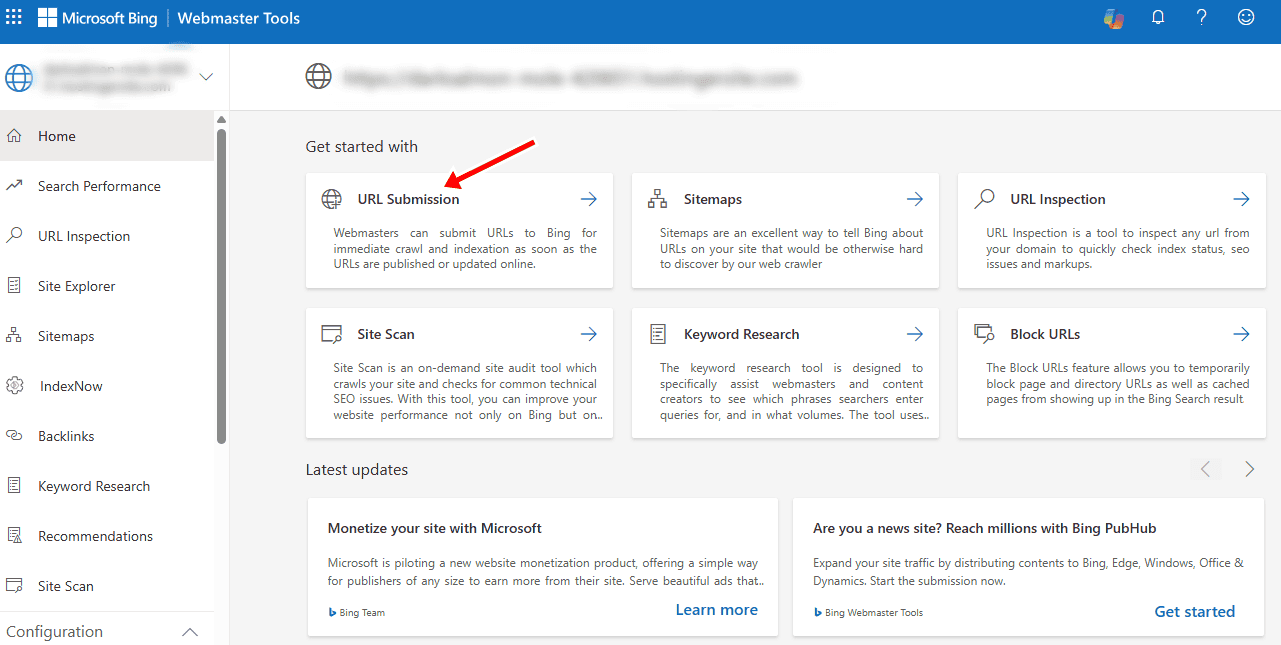This screenshot has height=645, width=1281.
Task: Click the hierarchy icon on Sitemaps card
Action: tap(657, 199)
